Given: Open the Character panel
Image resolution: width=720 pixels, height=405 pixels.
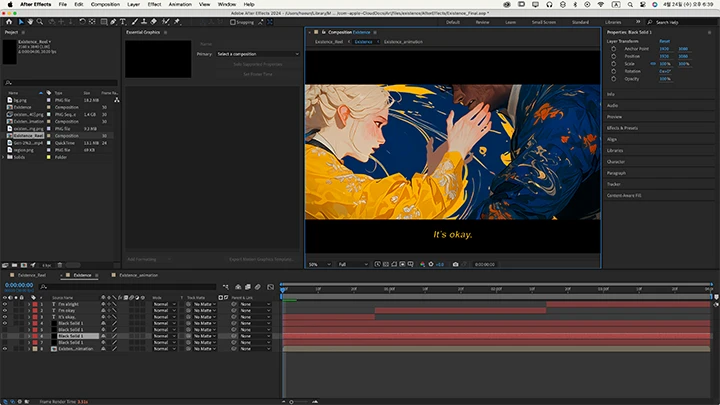Looking at the screenshot, I should coord(616,162).
